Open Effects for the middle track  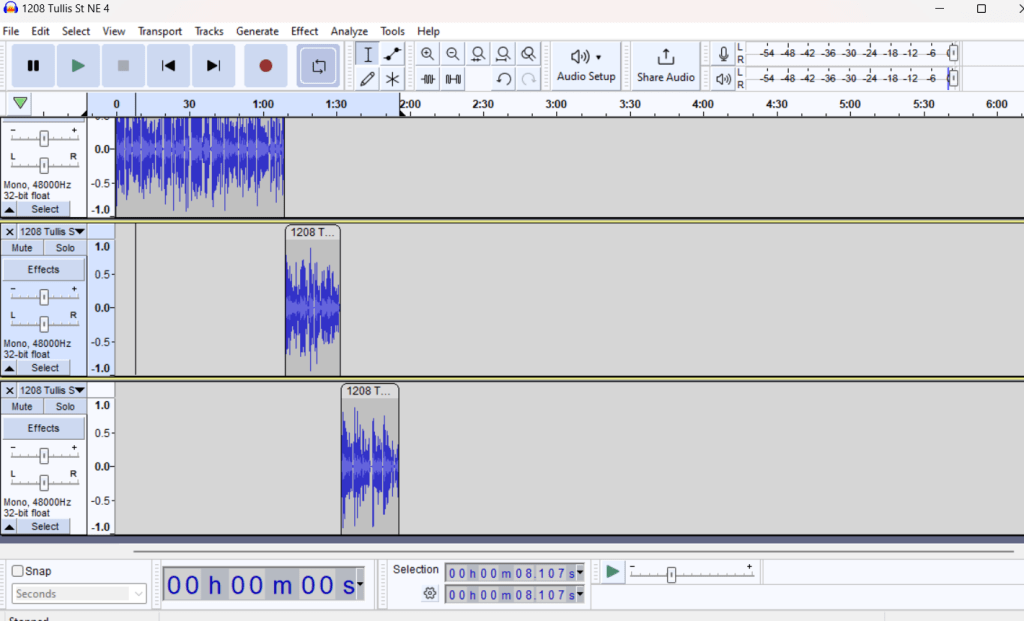[x=43, y=270]
